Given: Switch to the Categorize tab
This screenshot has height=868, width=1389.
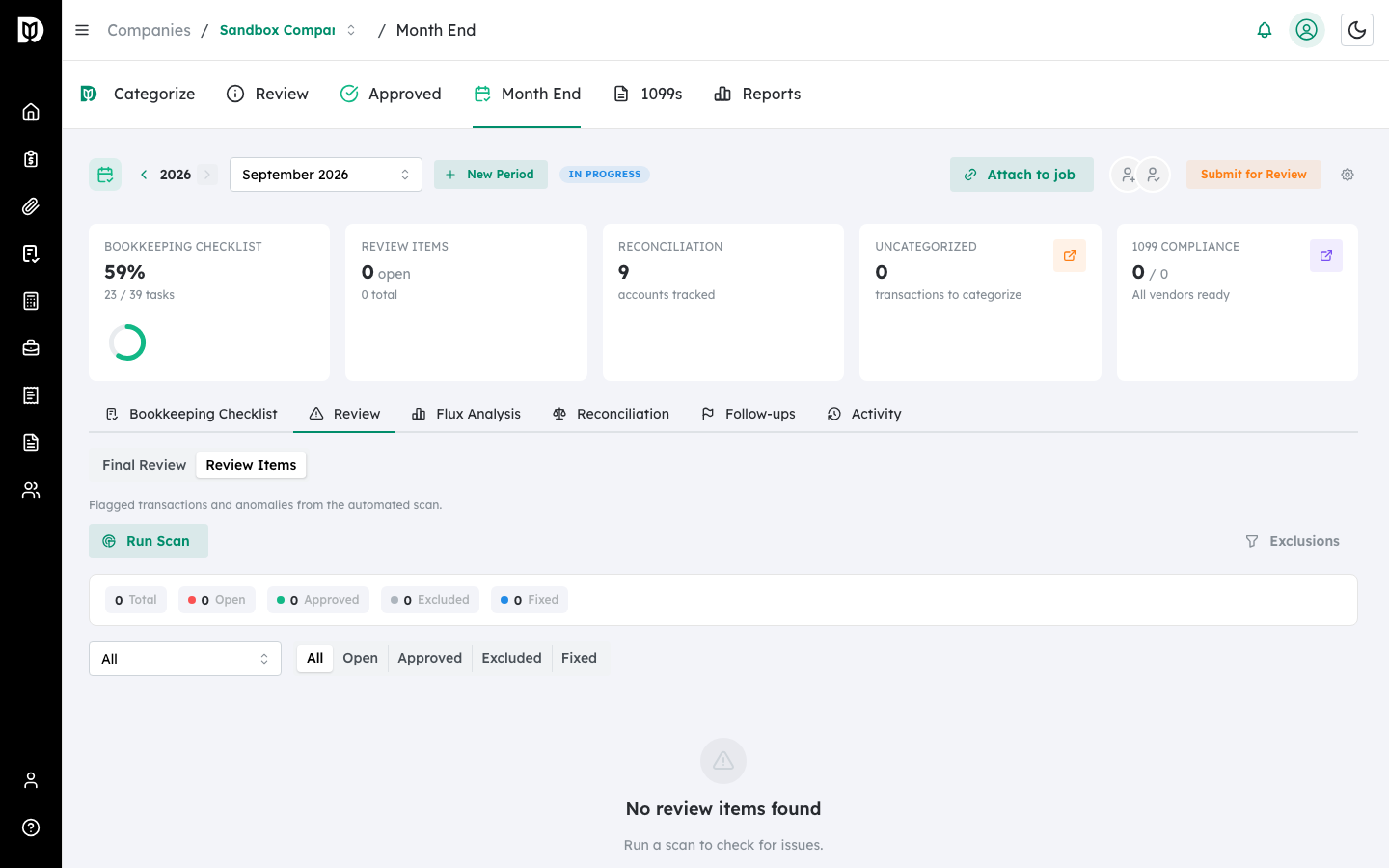Looking at the screenshot, I should (138, 94).
